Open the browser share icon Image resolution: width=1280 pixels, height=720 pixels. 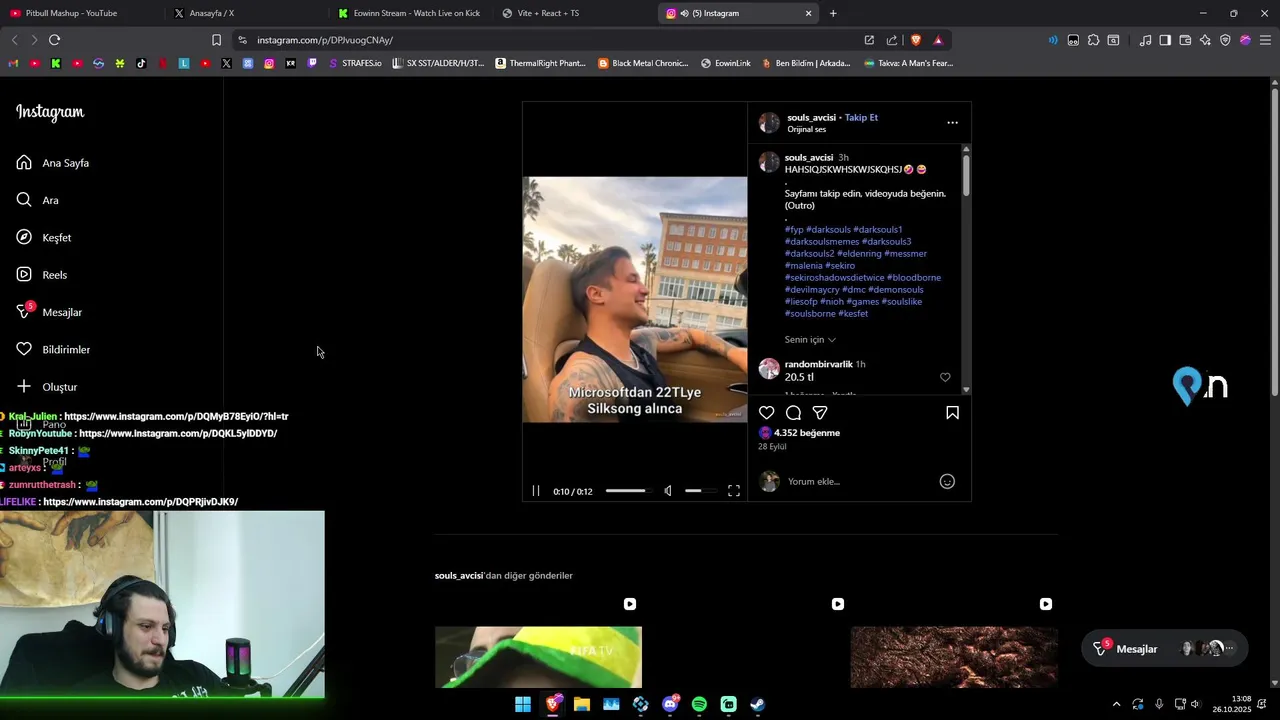pos(892,40)
